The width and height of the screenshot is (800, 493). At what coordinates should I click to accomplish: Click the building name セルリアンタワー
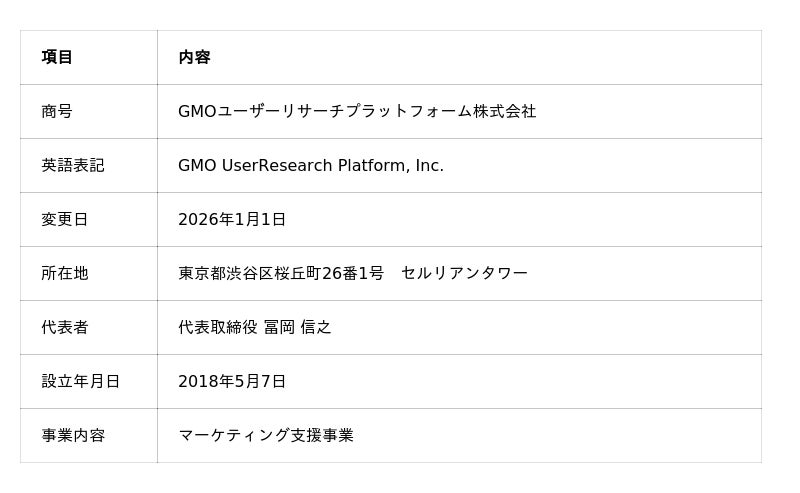[464, 274]
